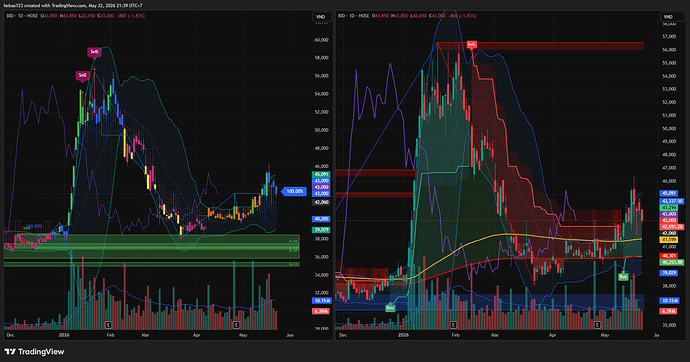The image size is (690, 362).
Task: Select the gray 42,060 price label on the left chart
Action: (x=321, y=202)
